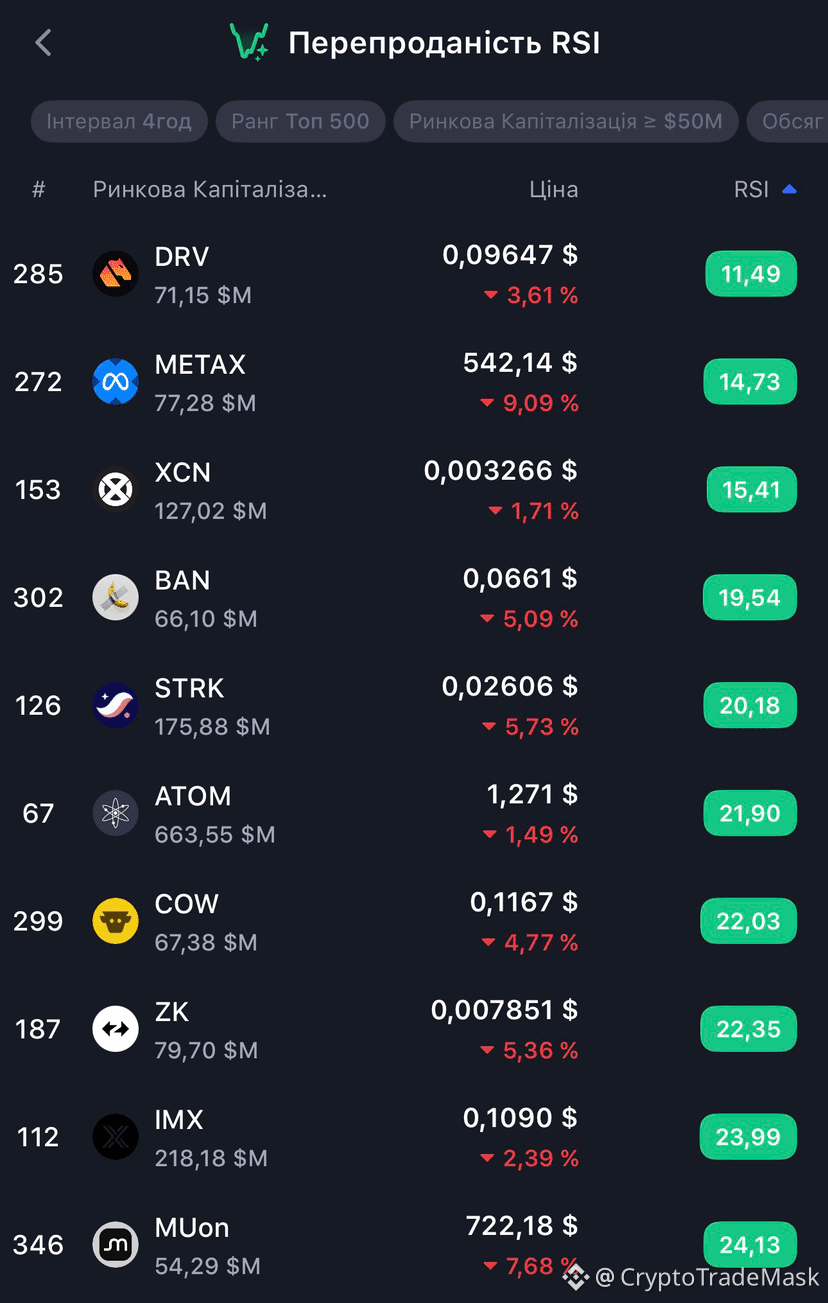The width and height of the screenshot is (828, 1303).
Task: Open the DRV coin logo icon
Action: click(116, 274)
